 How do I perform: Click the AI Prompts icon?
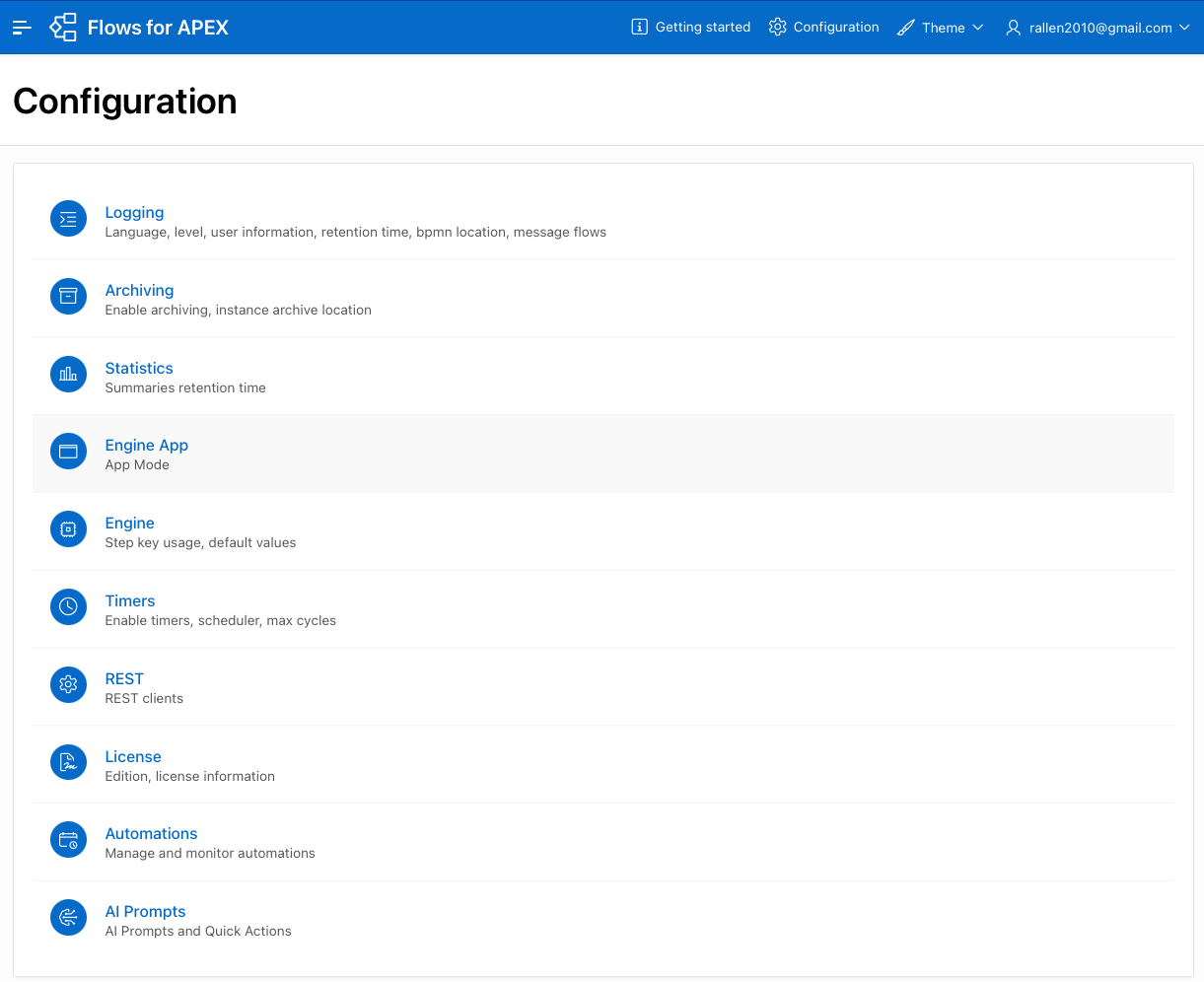click(x=68, y=919)
